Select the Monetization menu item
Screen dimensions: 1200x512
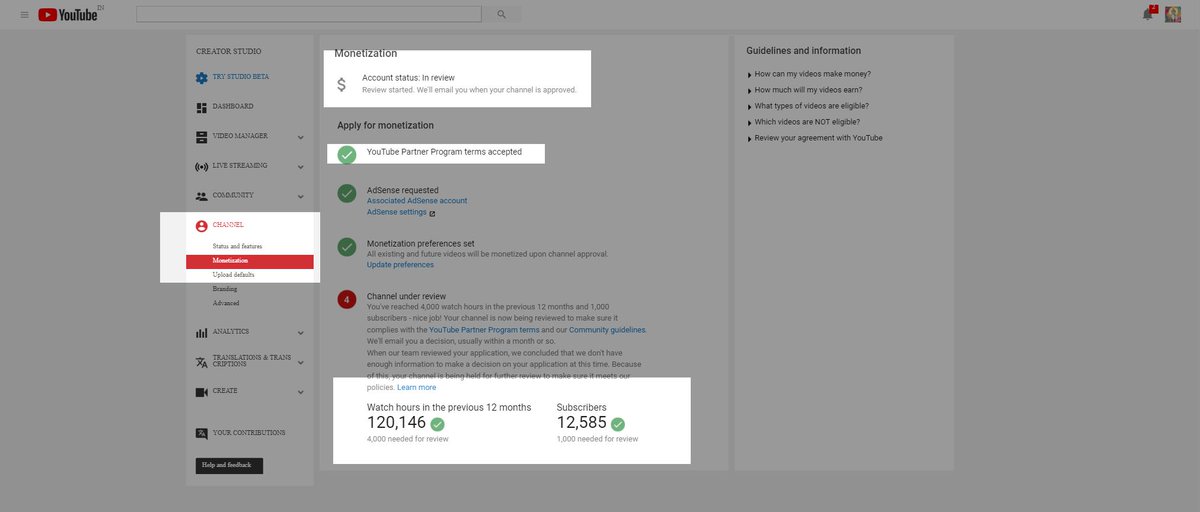coord(250,261)
